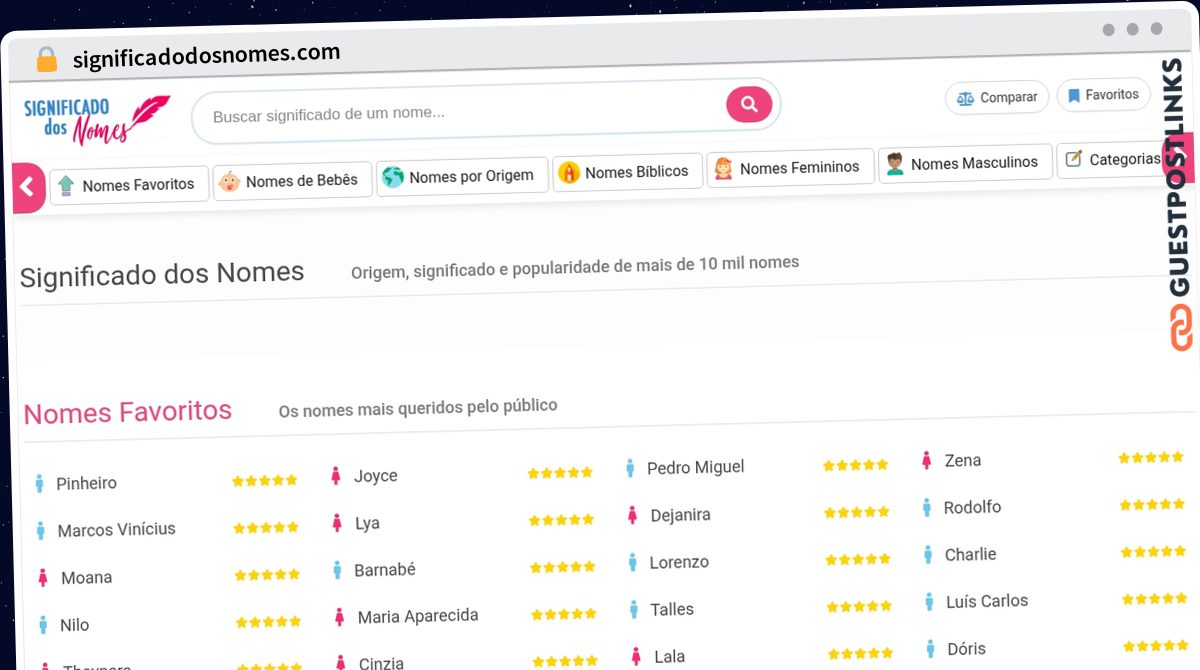
Task: Click the star rating for Pinheiro
Action: point(265,480)
